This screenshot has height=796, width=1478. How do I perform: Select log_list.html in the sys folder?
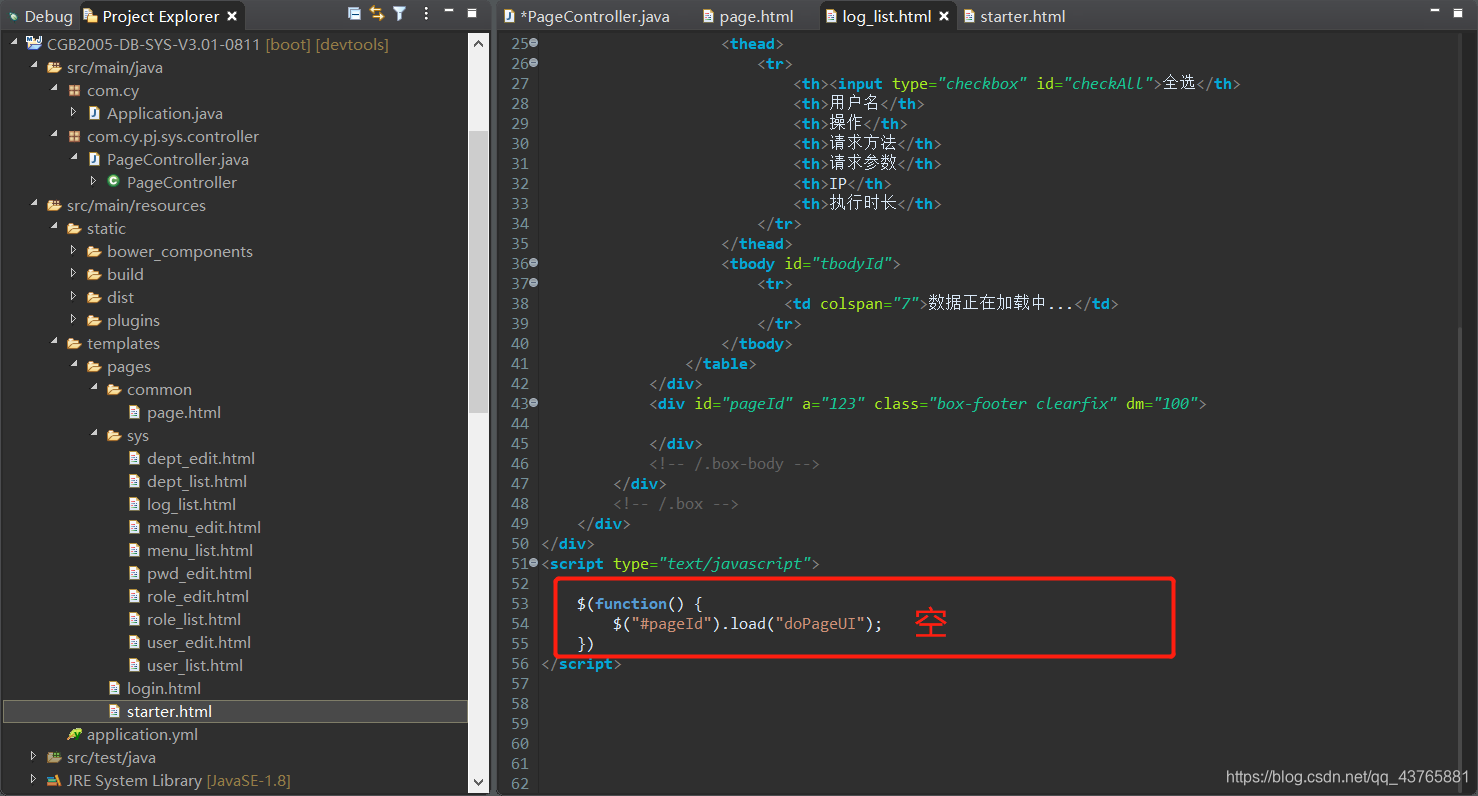point(191,504)
